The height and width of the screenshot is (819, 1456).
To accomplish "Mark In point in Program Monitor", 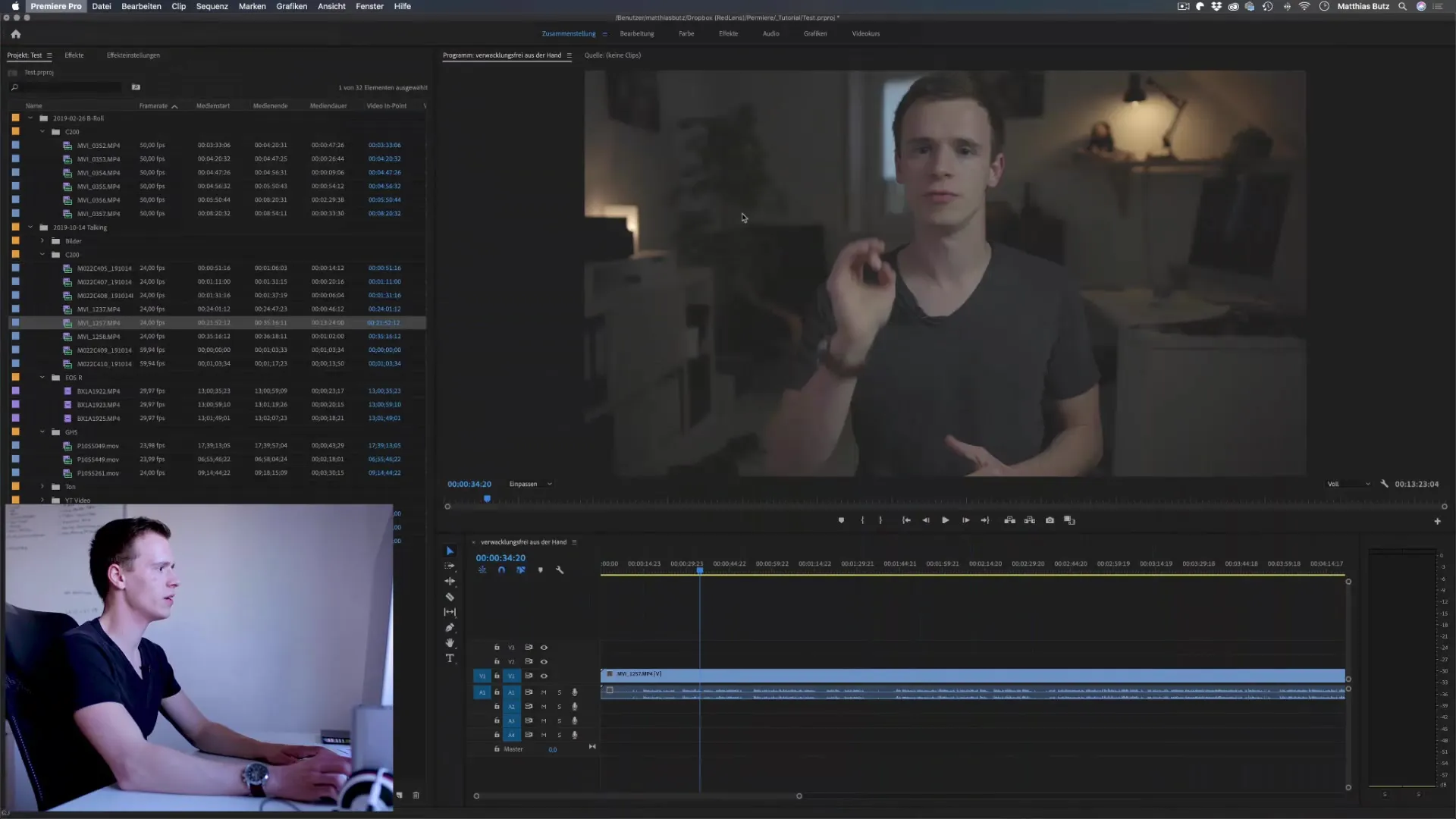I will coord(862,520).
